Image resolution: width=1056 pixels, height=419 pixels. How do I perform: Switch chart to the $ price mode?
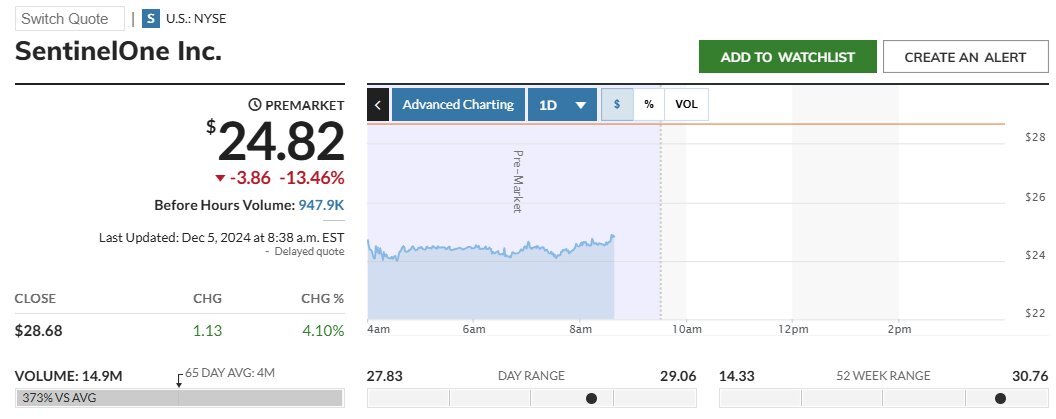click(x=617, y=104)
